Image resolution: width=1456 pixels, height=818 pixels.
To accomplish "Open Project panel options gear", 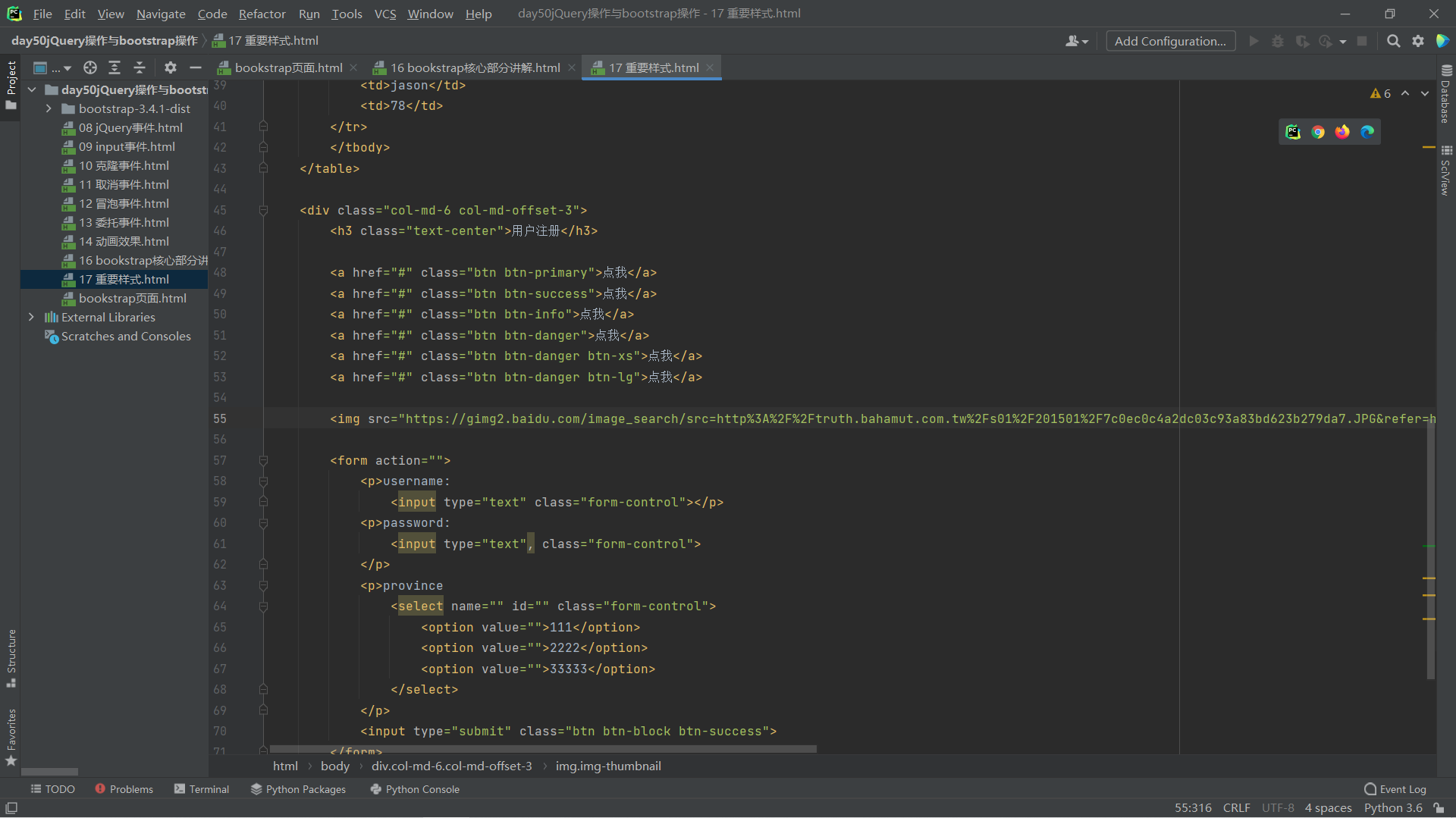I will [x=171, y=67].
